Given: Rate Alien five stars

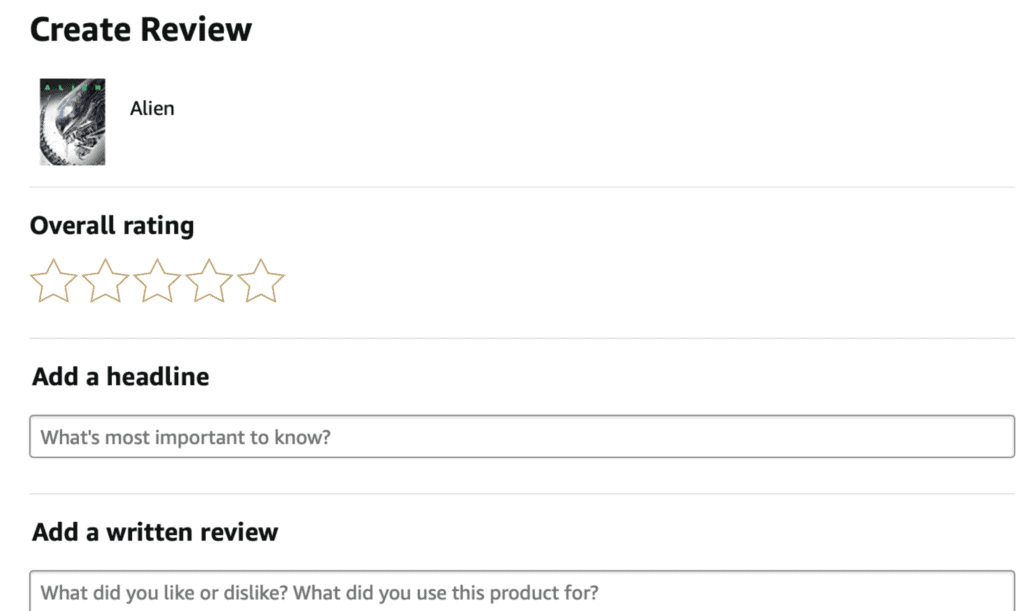Looking at the screenshot, I should [x=261, y=281].
